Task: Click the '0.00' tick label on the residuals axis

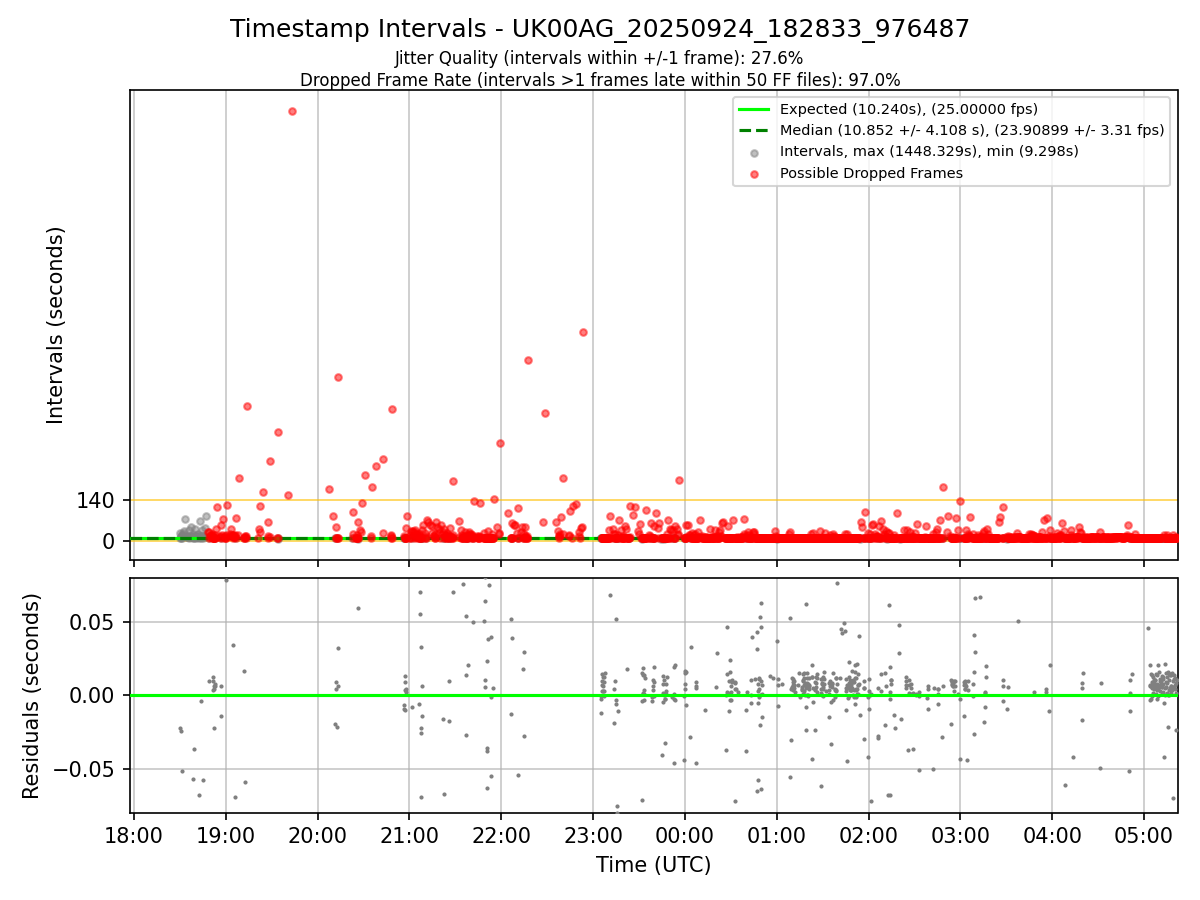Action: [x=92, y=696]
